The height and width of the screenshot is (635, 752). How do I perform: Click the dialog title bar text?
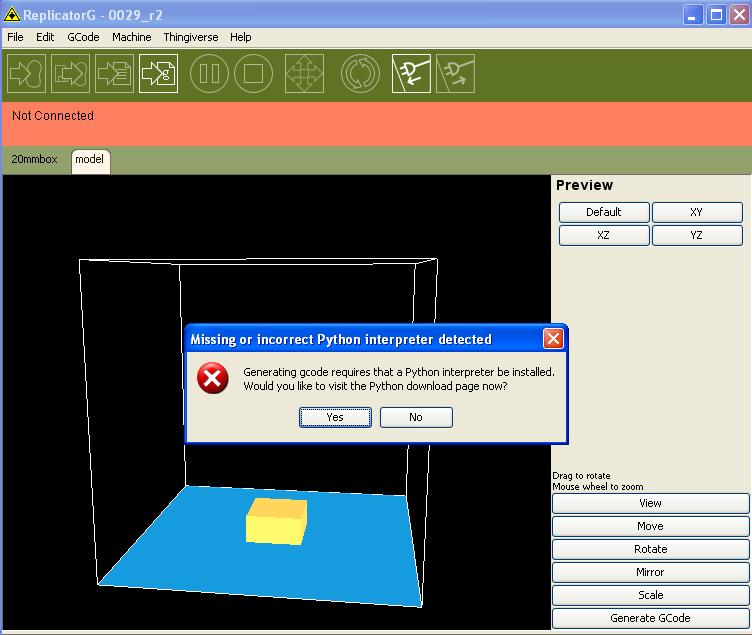(341, 339)
